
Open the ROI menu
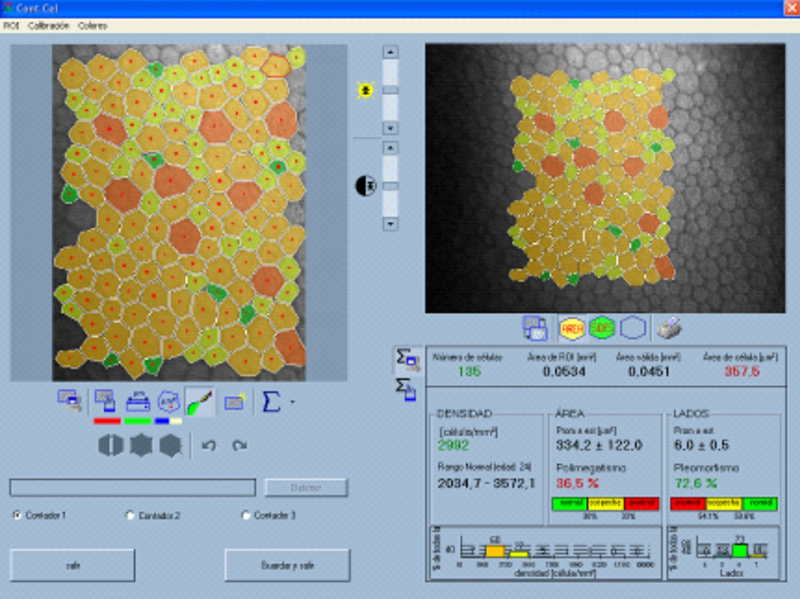pos(11,25)
